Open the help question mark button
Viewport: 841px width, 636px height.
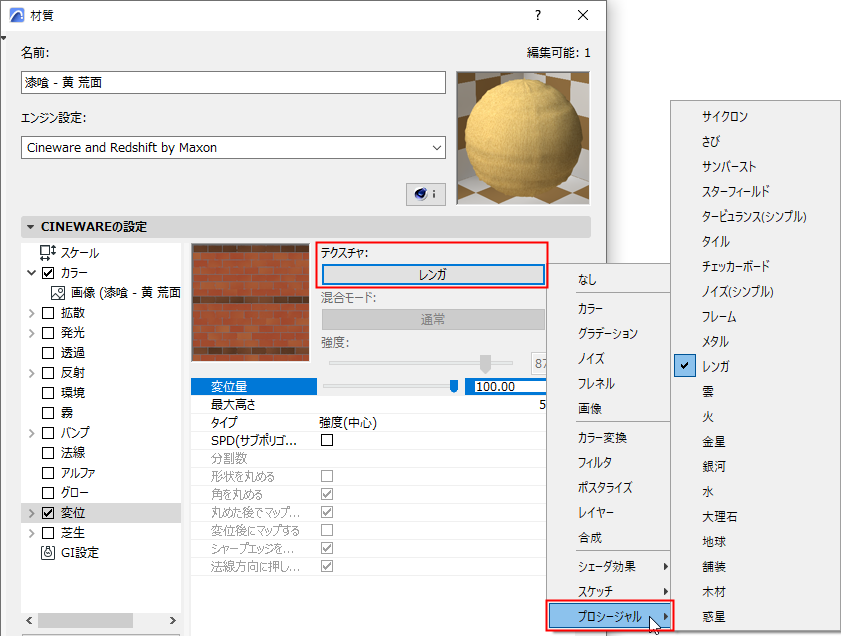pos(537,15)
